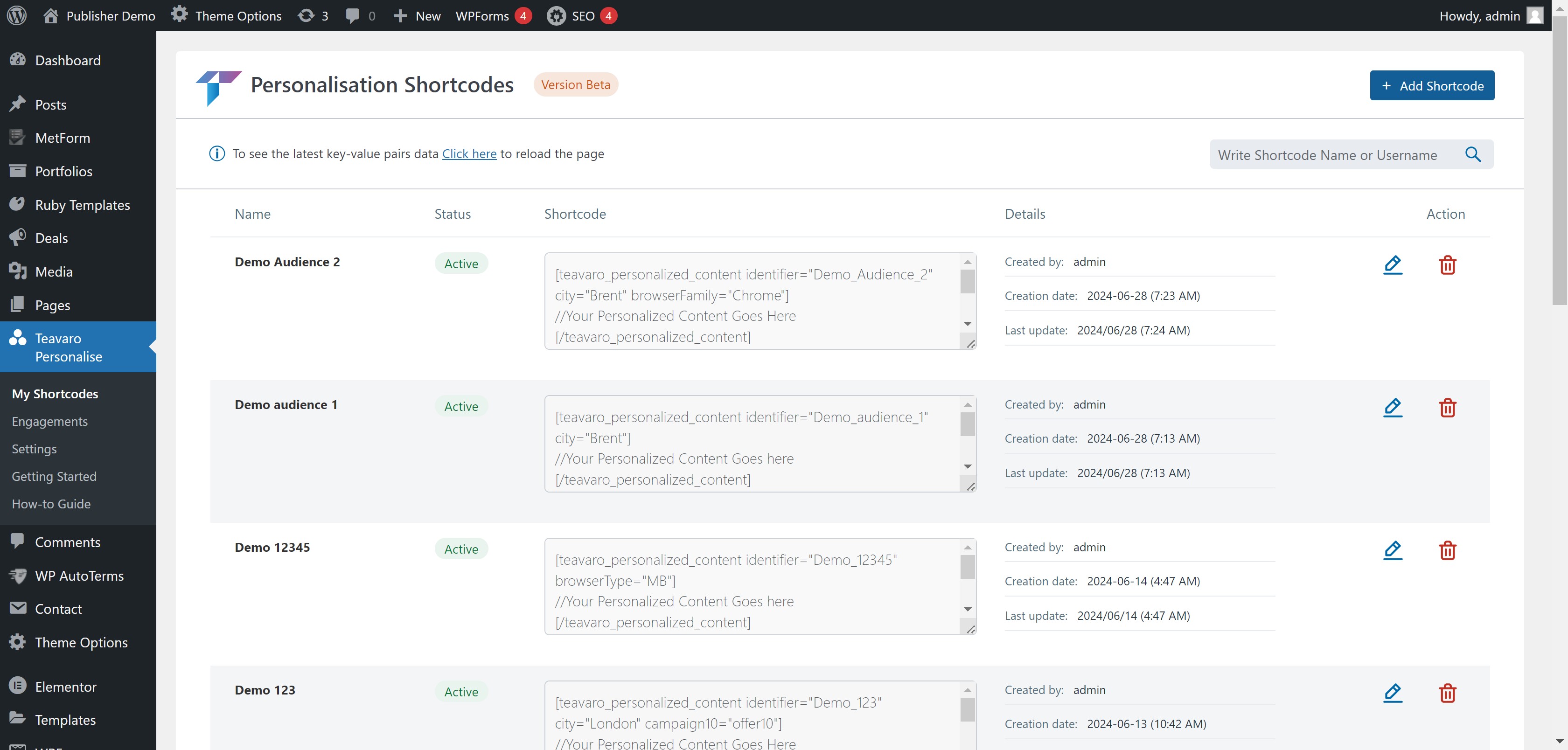This screenshot has height=750, width=1568.
Task: Open the WordPress logo menu
Action: (17, 15)
